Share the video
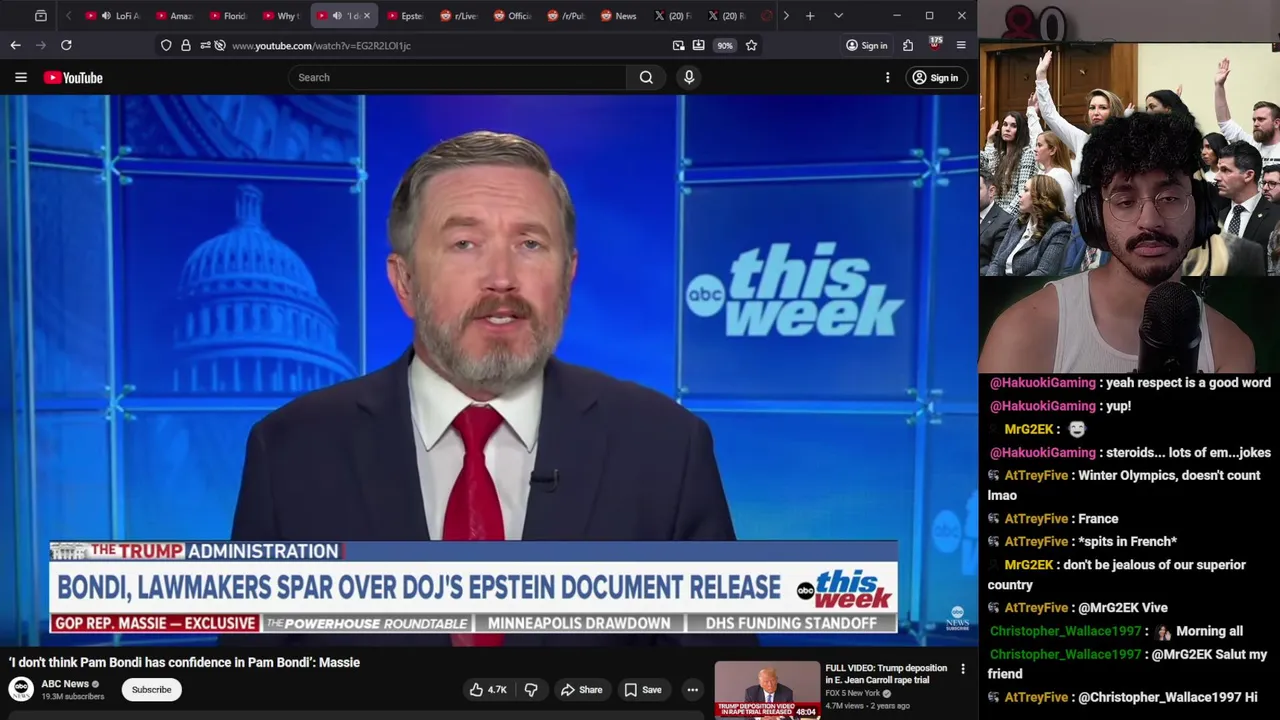Viewport: 1280px width, 720px height. (x=581, y=689)
